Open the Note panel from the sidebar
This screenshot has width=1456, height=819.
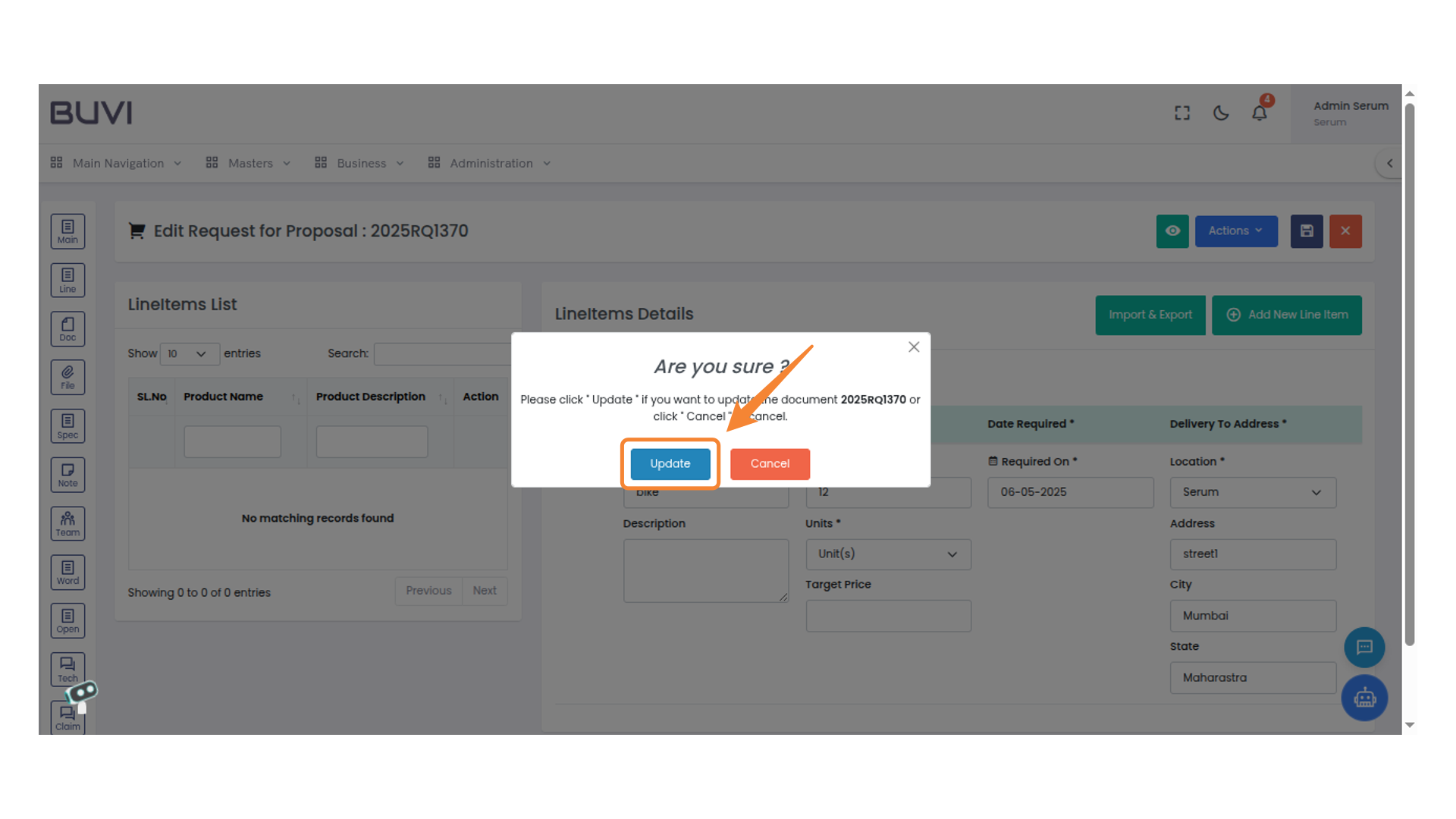[x=67, y=474]
